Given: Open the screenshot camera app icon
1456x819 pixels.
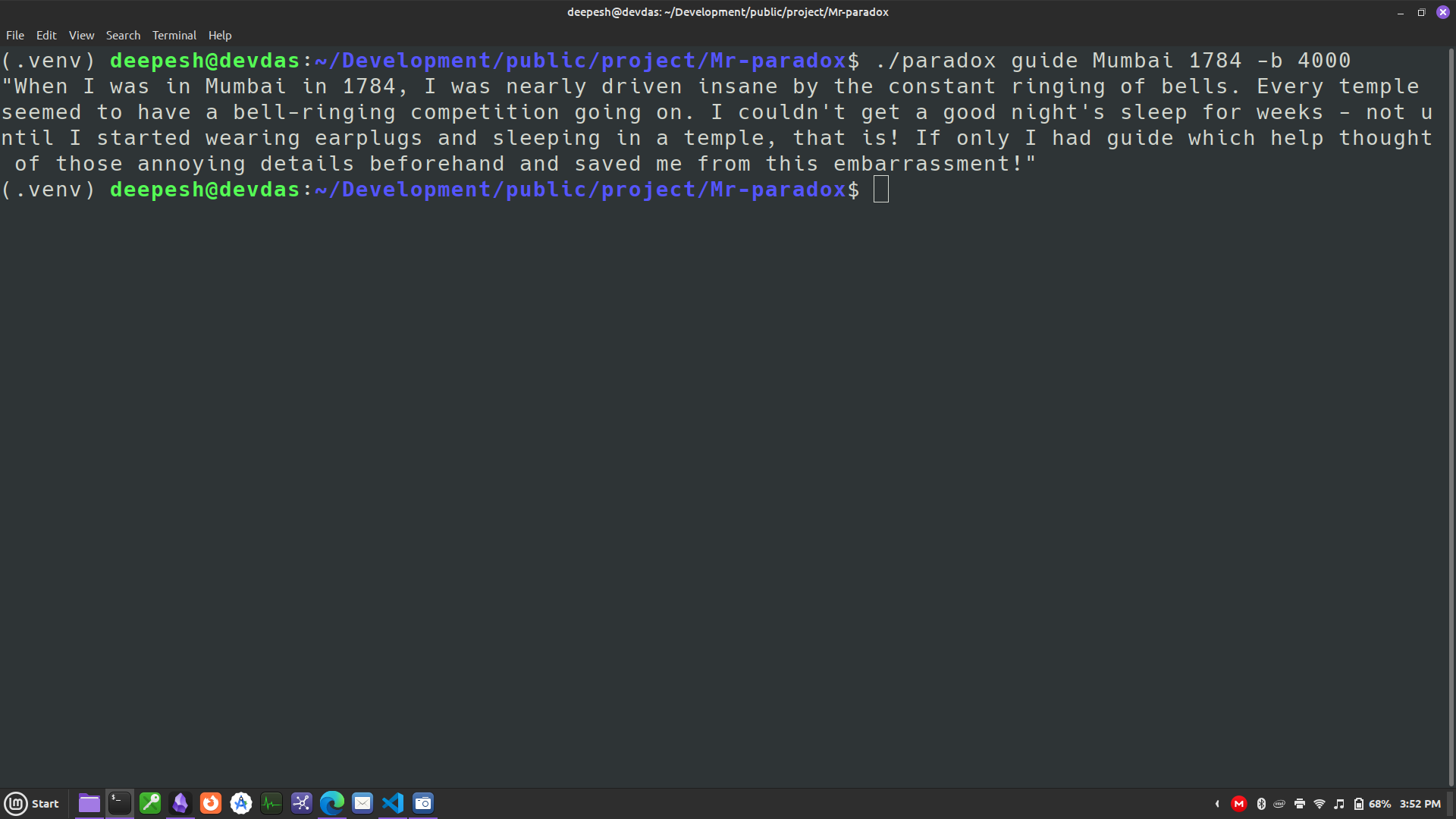Looking at the screenshot, I should (x=423, y=803).
